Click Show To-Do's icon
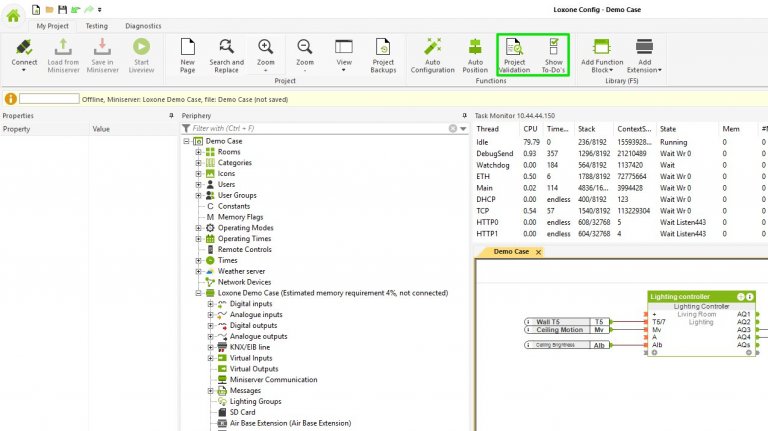Viewport: 768px width, 431px height. point(553,47)
